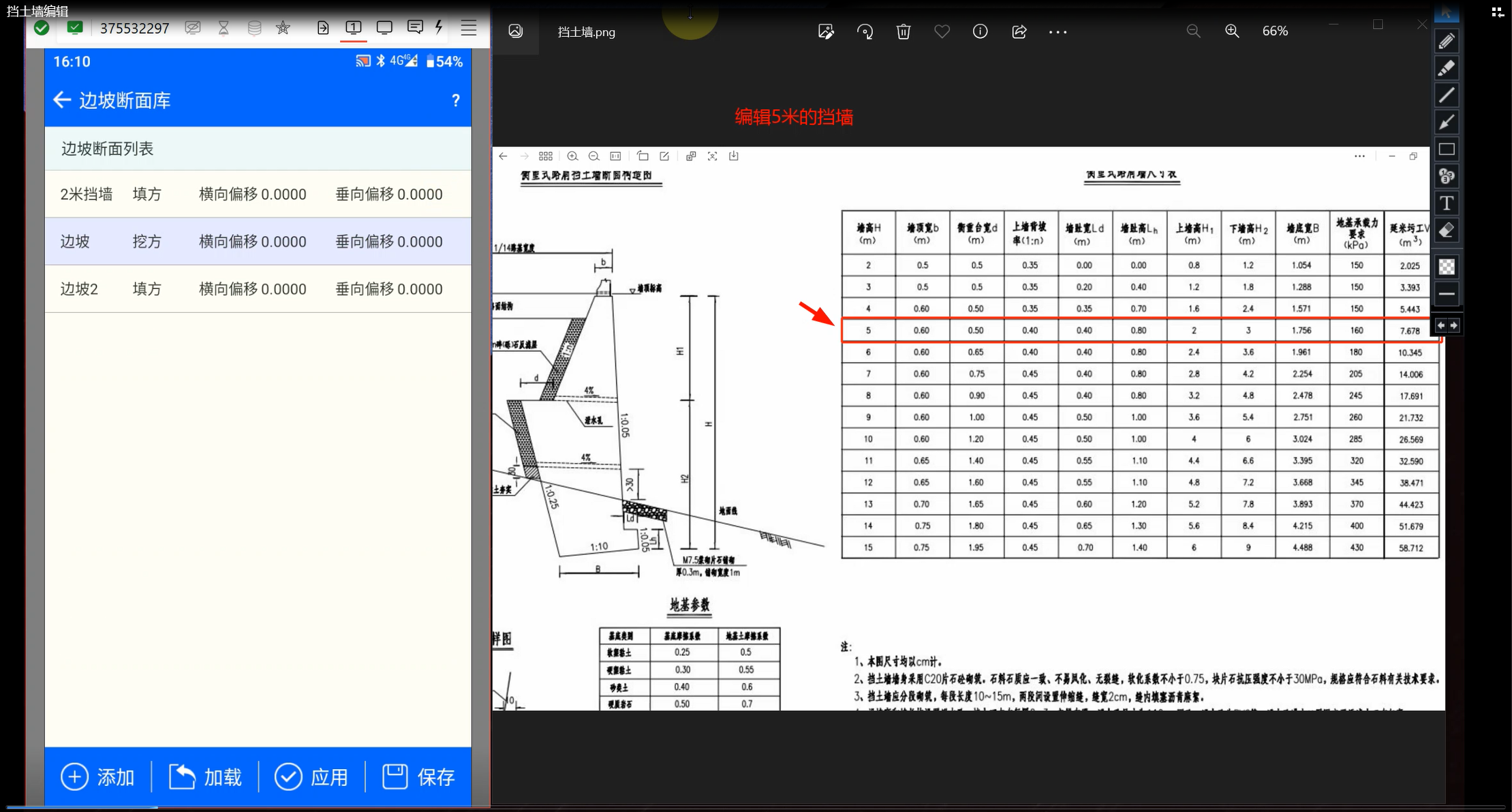
Task: Tap the 保存 save button
Action: [418, 777]
